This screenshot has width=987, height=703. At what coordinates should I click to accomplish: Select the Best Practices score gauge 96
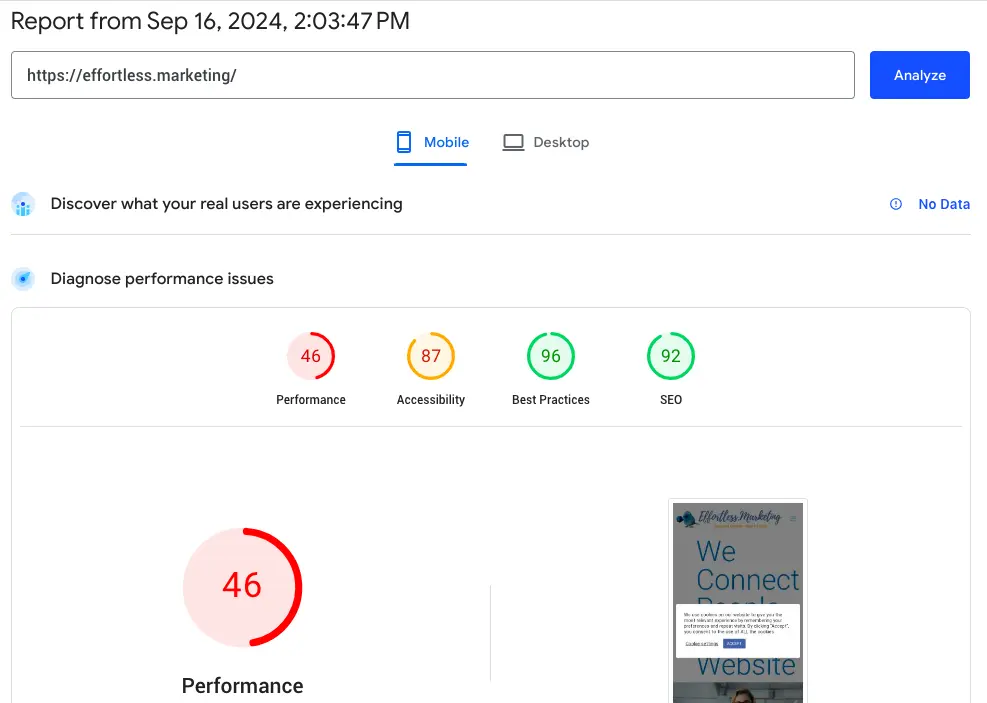tap(551, 356)
